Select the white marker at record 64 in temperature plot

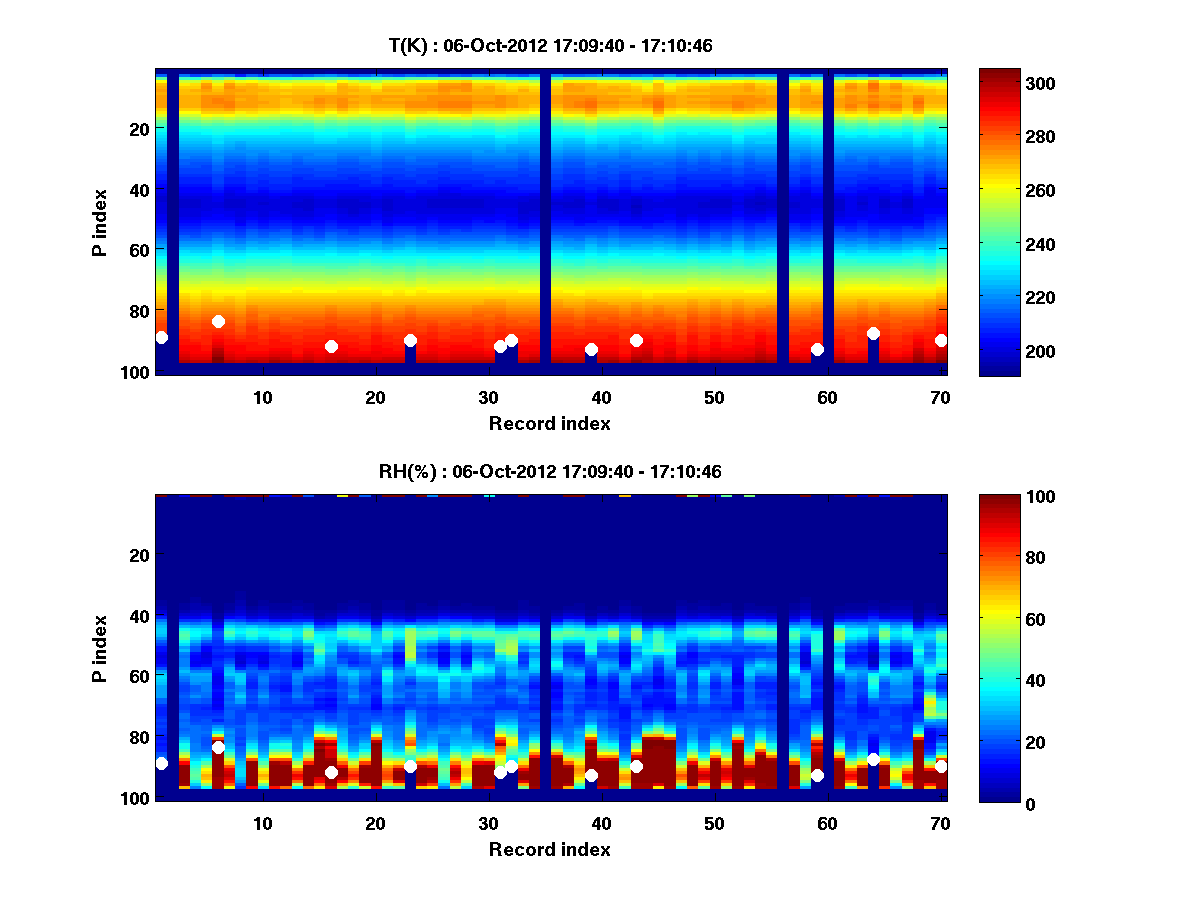point(873,333)
